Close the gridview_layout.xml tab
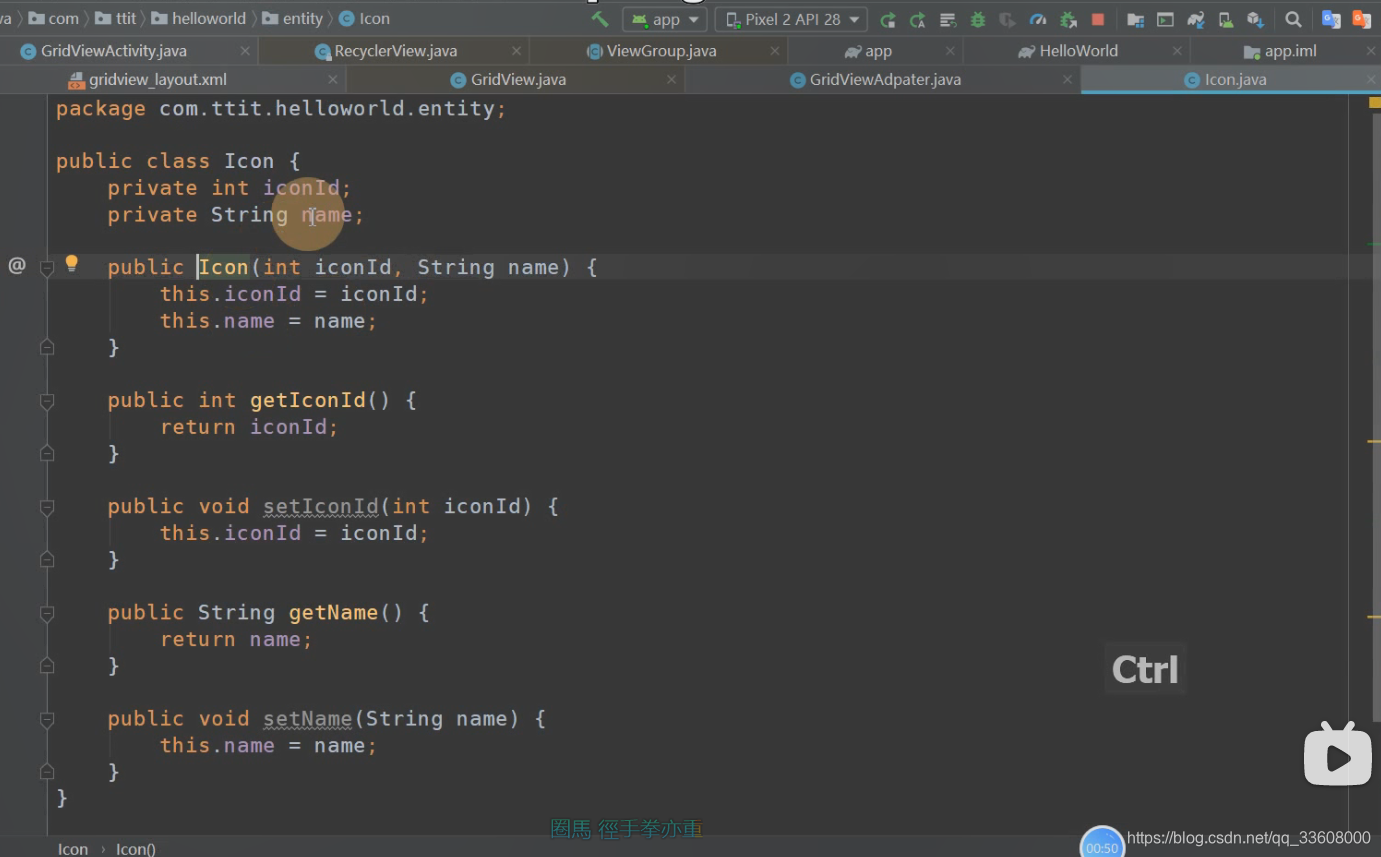The image size is (1381, 857). [333, 80]
